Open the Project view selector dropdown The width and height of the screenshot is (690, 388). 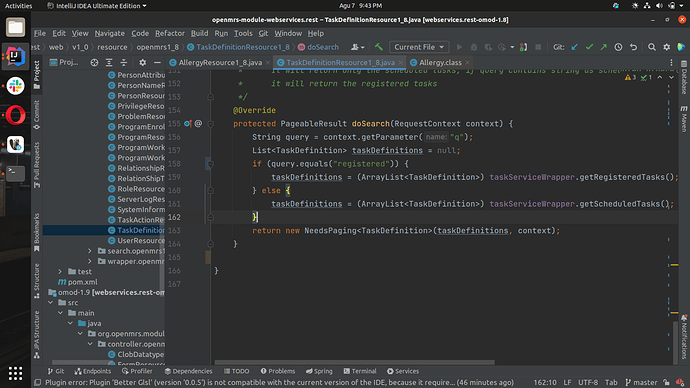point(64,62)
